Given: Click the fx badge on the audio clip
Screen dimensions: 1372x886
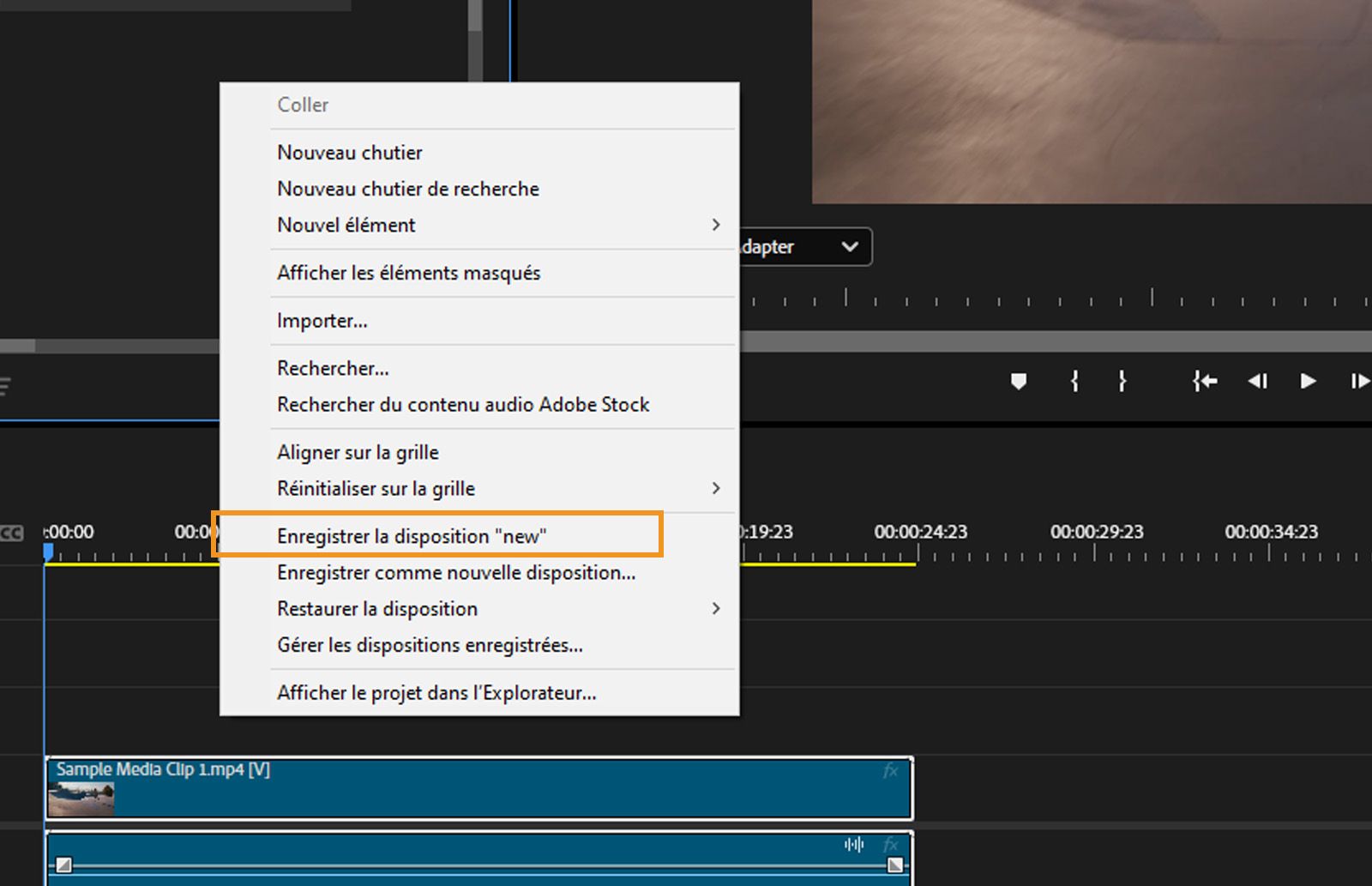Looking at the screenshot, I should pyautogui.click(x=891, y=845).
